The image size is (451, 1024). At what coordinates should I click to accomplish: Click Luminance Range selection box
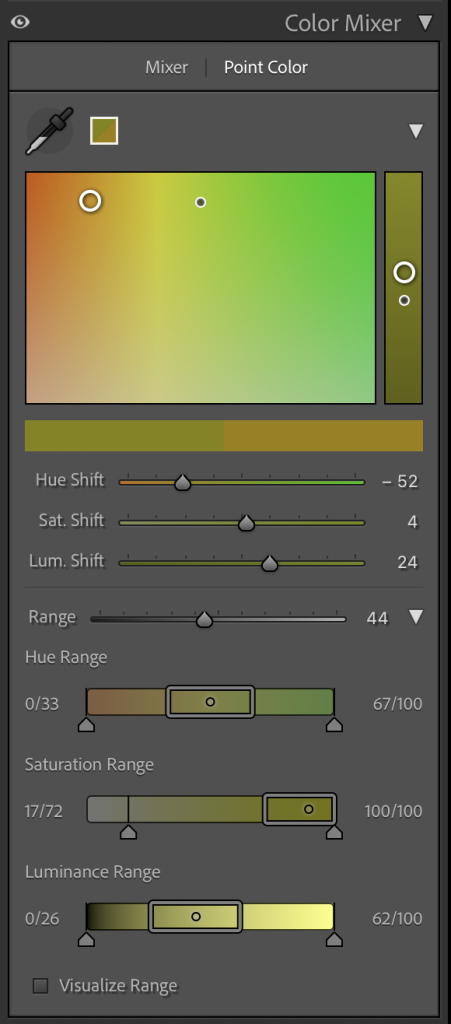[x=195, y=917]
